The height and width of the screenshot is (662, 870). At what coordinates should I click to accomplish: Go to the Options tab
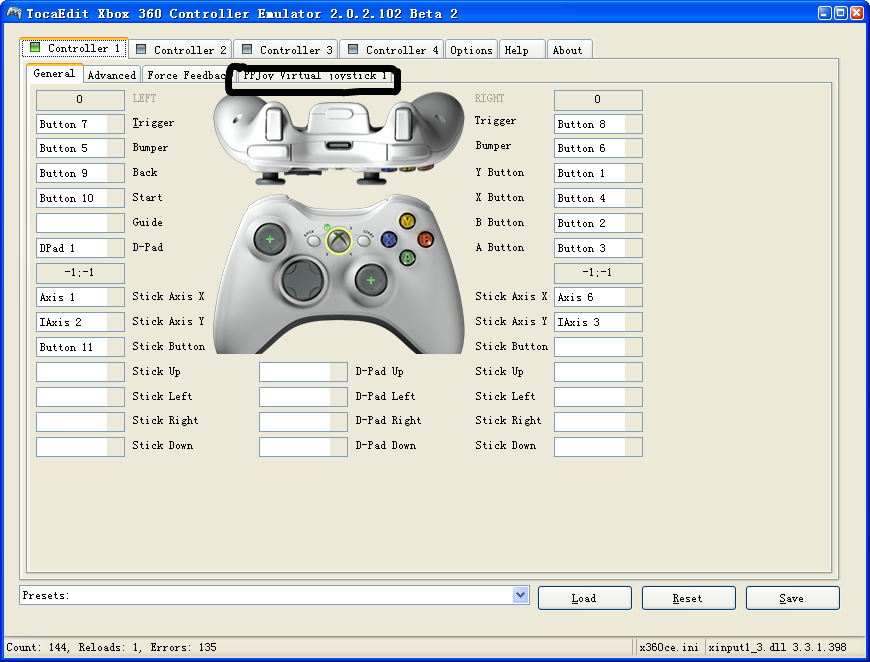tap(471, 49)
